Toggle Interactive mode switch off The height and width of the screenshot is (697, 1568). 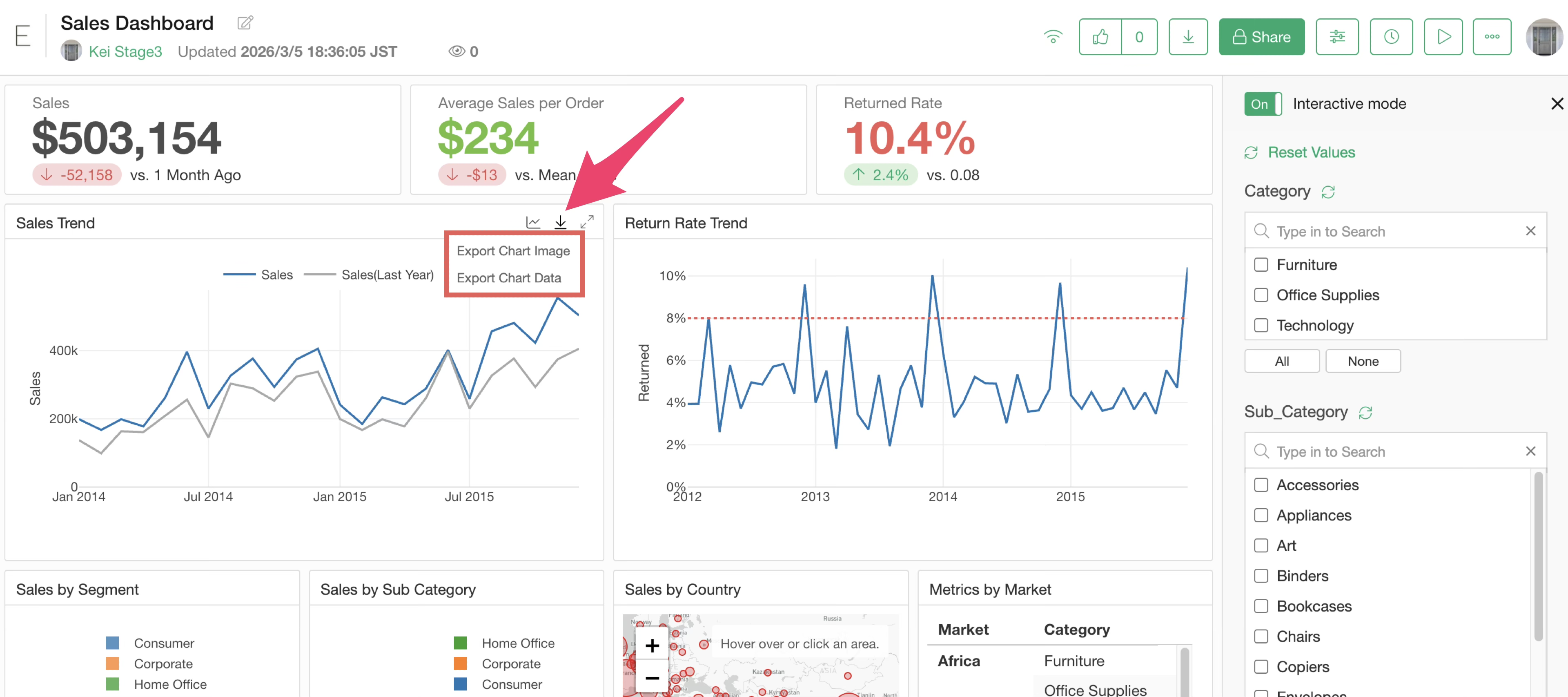pyautogui.click(x=1263, y=104)
